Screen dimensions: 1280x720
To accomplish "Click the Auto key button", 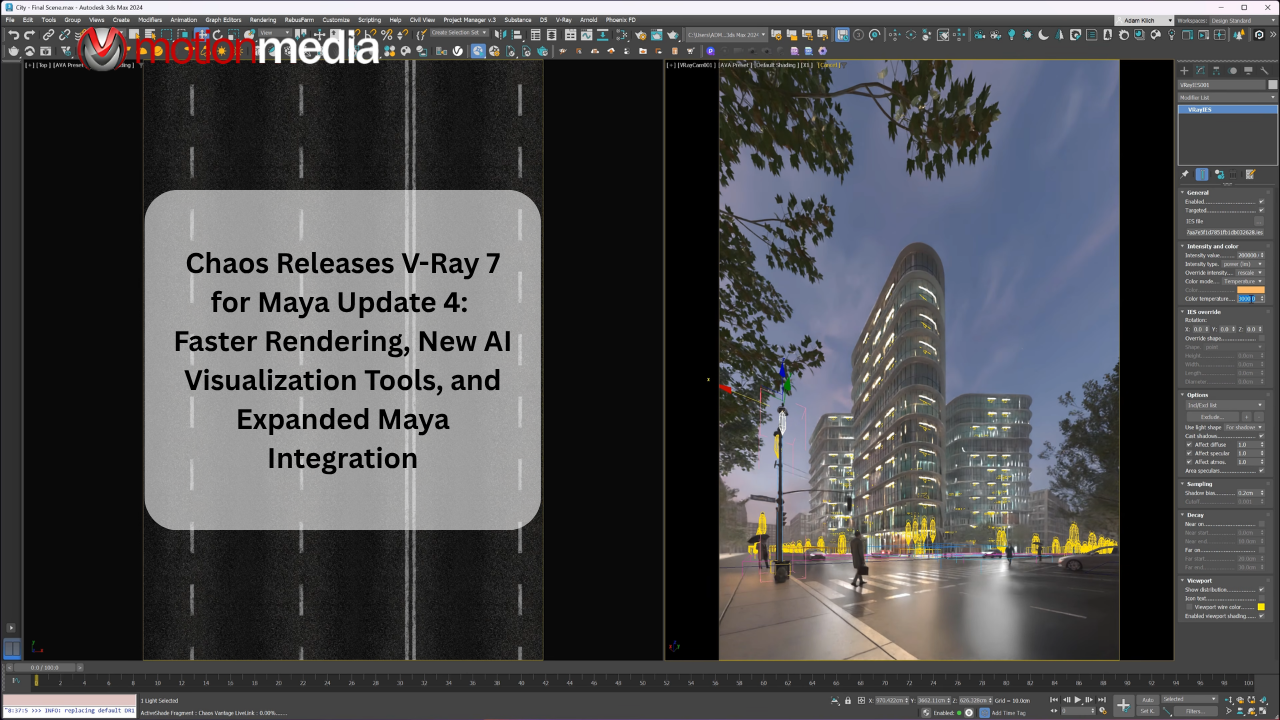I will coord(1148,699).
